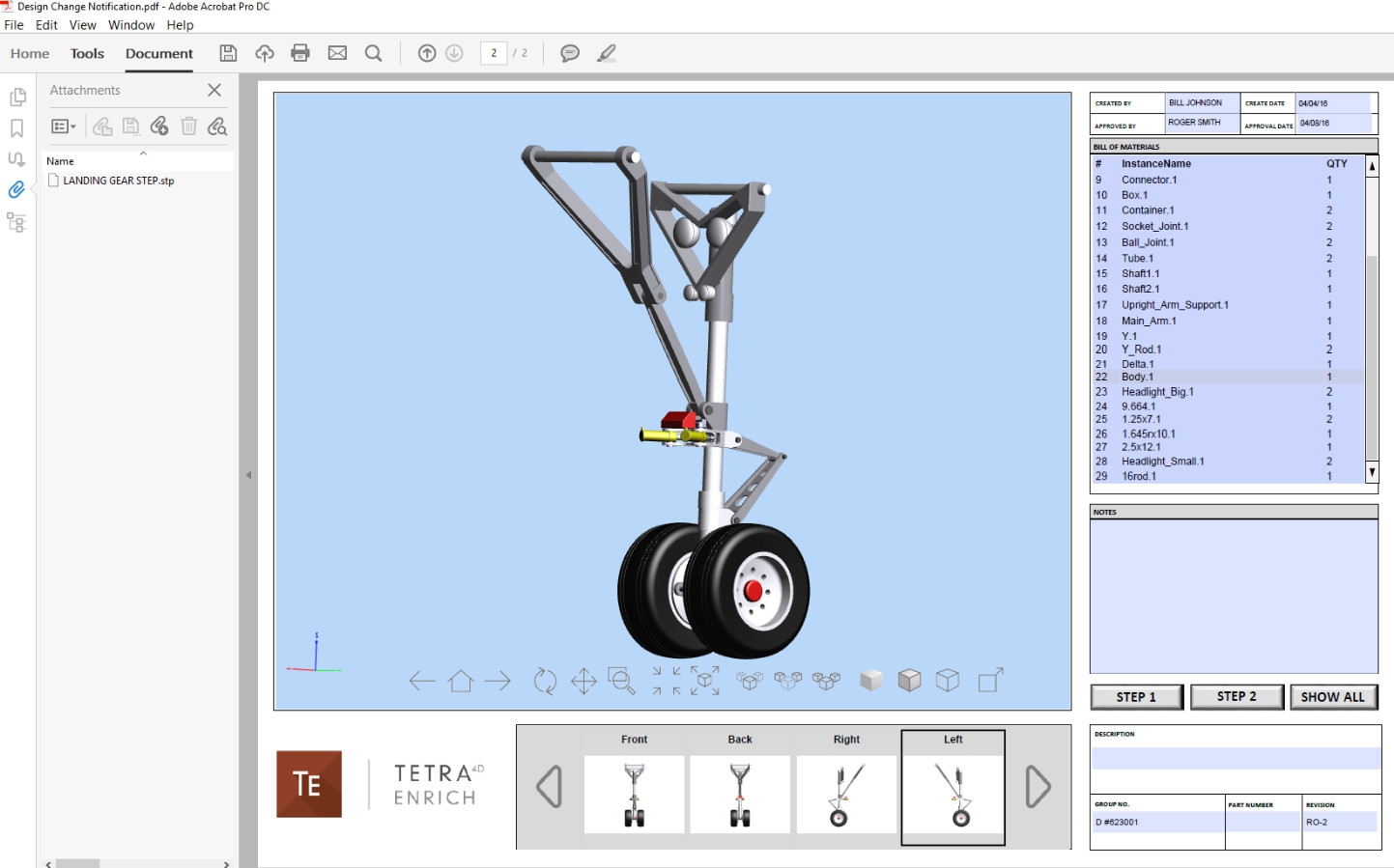
Task: Print the document using the printer icon
Action: click(300, 53)
